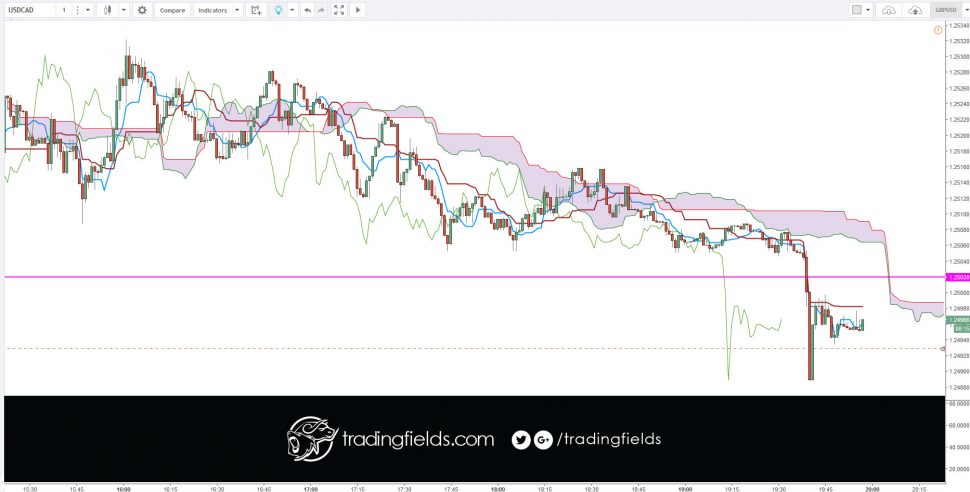Select the 1 minute interval button
Image resolution: width=970 pixels, height=492 pixels.
64,10
